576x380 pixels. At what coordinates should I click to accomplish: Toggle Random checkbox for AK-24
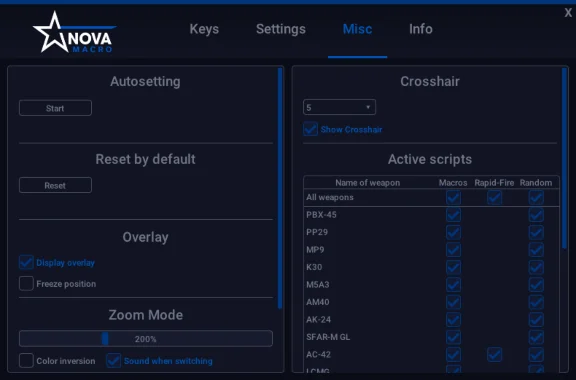click(536, 320)
